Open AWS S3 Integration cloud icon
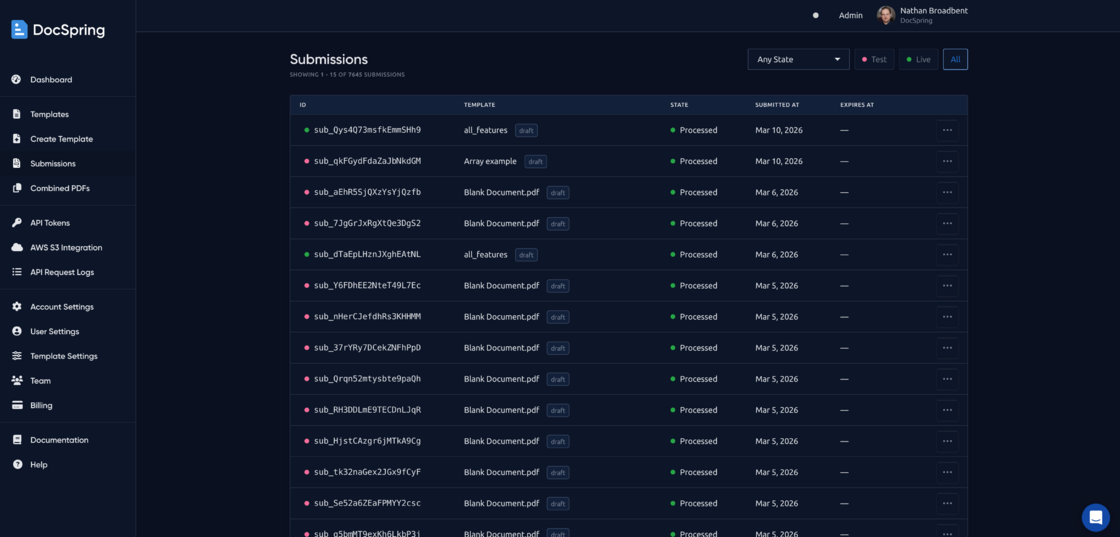 pyautogui.click(x=17, y=248)
